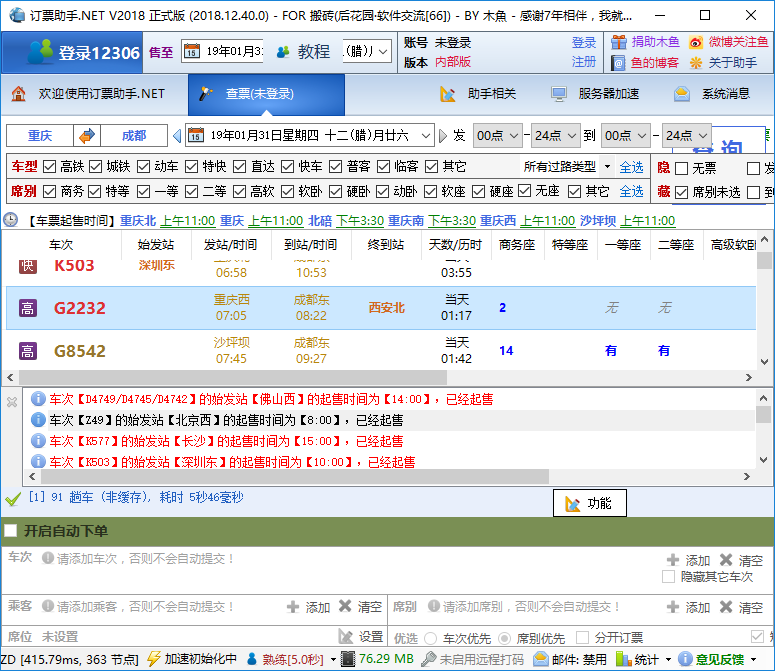Go to next day arrow

pyautogui.click(x=443, y=135)
